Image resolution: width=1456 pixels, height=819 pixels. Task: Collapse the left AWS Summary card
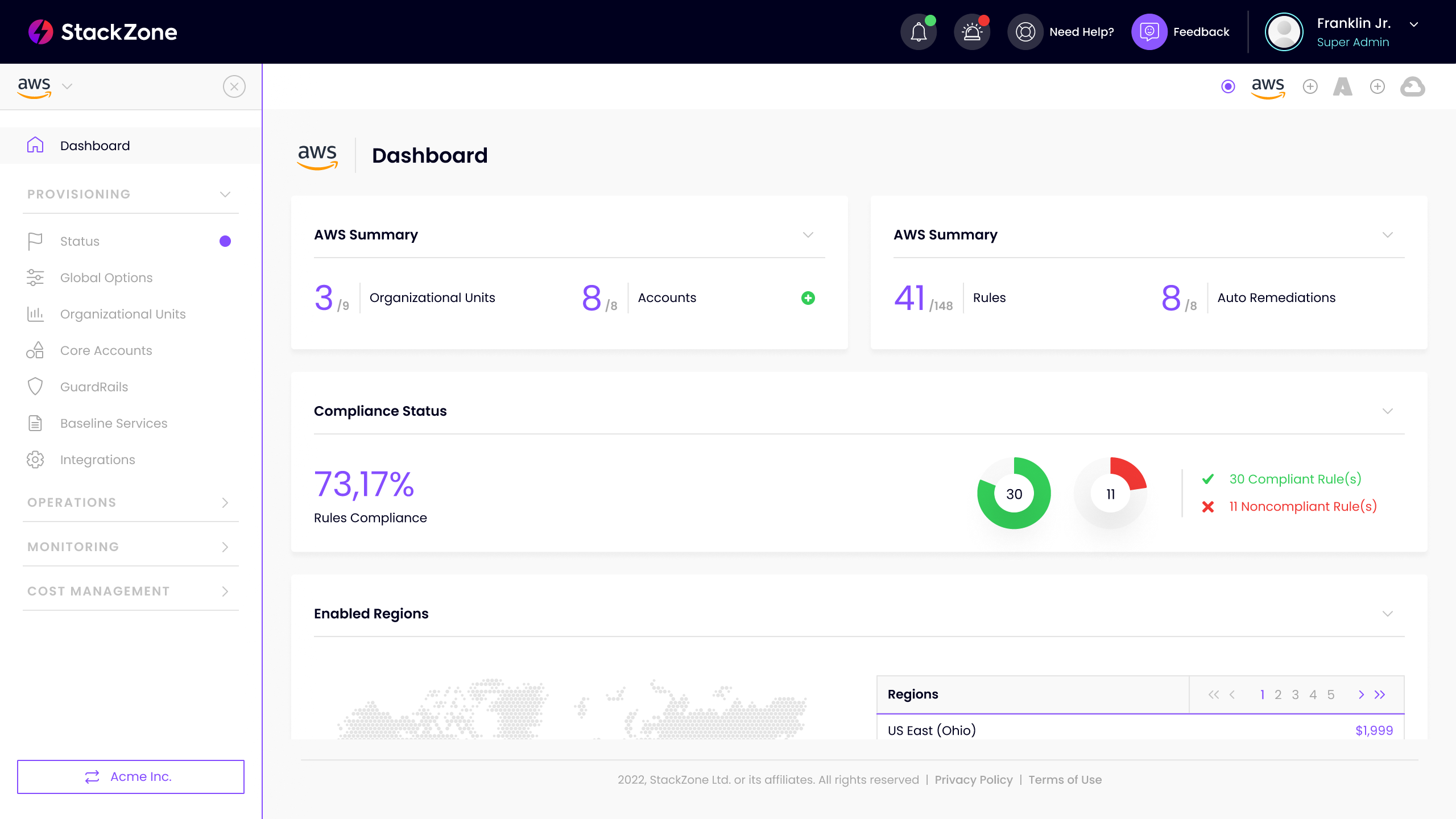(x=808, y=235)
